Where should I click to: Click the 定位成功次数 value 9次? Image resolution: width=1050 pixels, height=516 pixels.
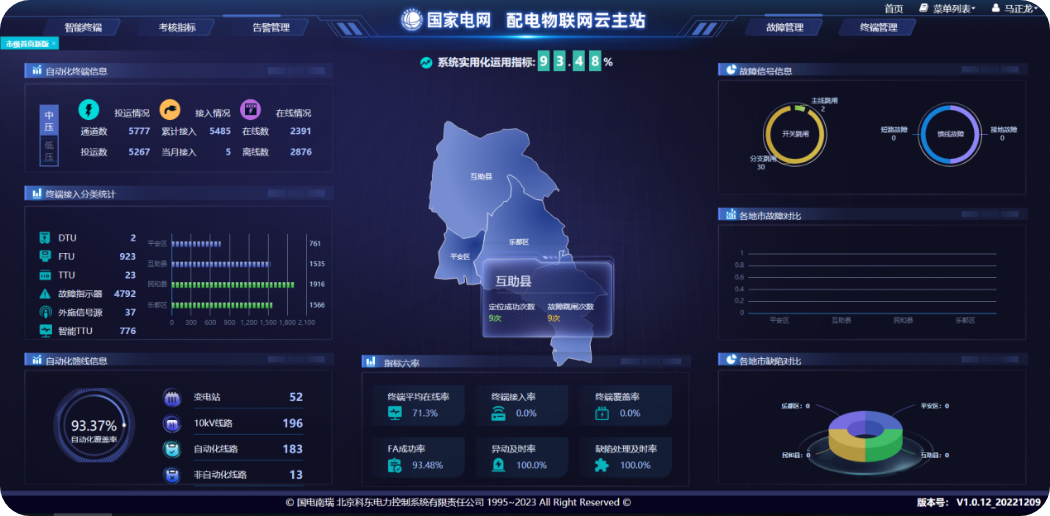tap(495, 318)
